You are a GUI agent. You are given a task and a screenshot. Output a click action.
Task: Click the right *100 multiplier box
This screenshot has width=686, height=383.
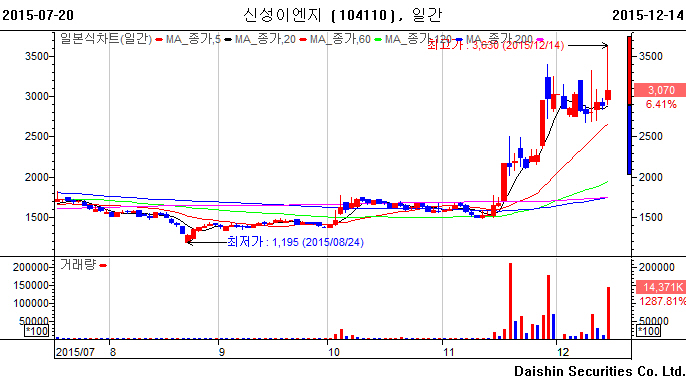(648, 331)
